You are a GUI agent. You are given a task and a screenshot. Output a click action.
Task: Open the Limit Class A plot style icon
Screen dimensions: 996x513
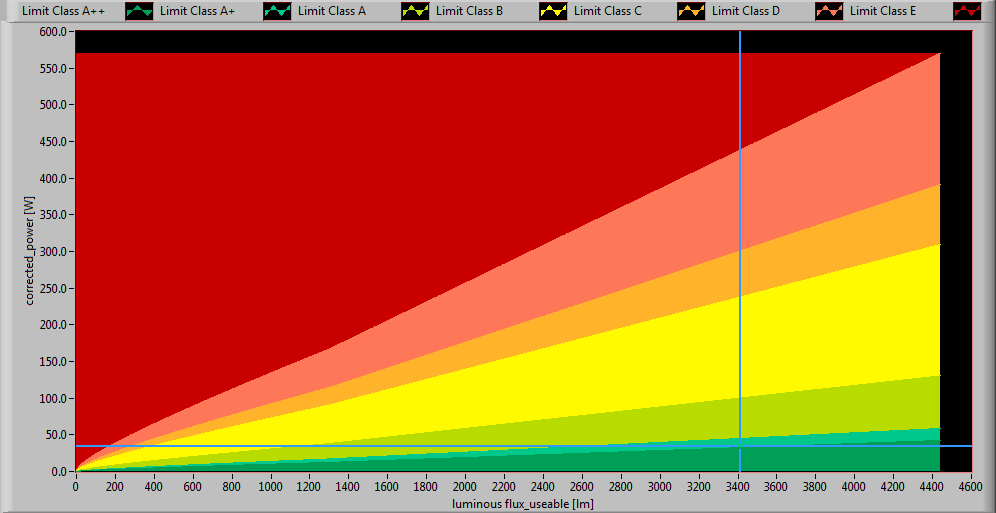point(416,11)
